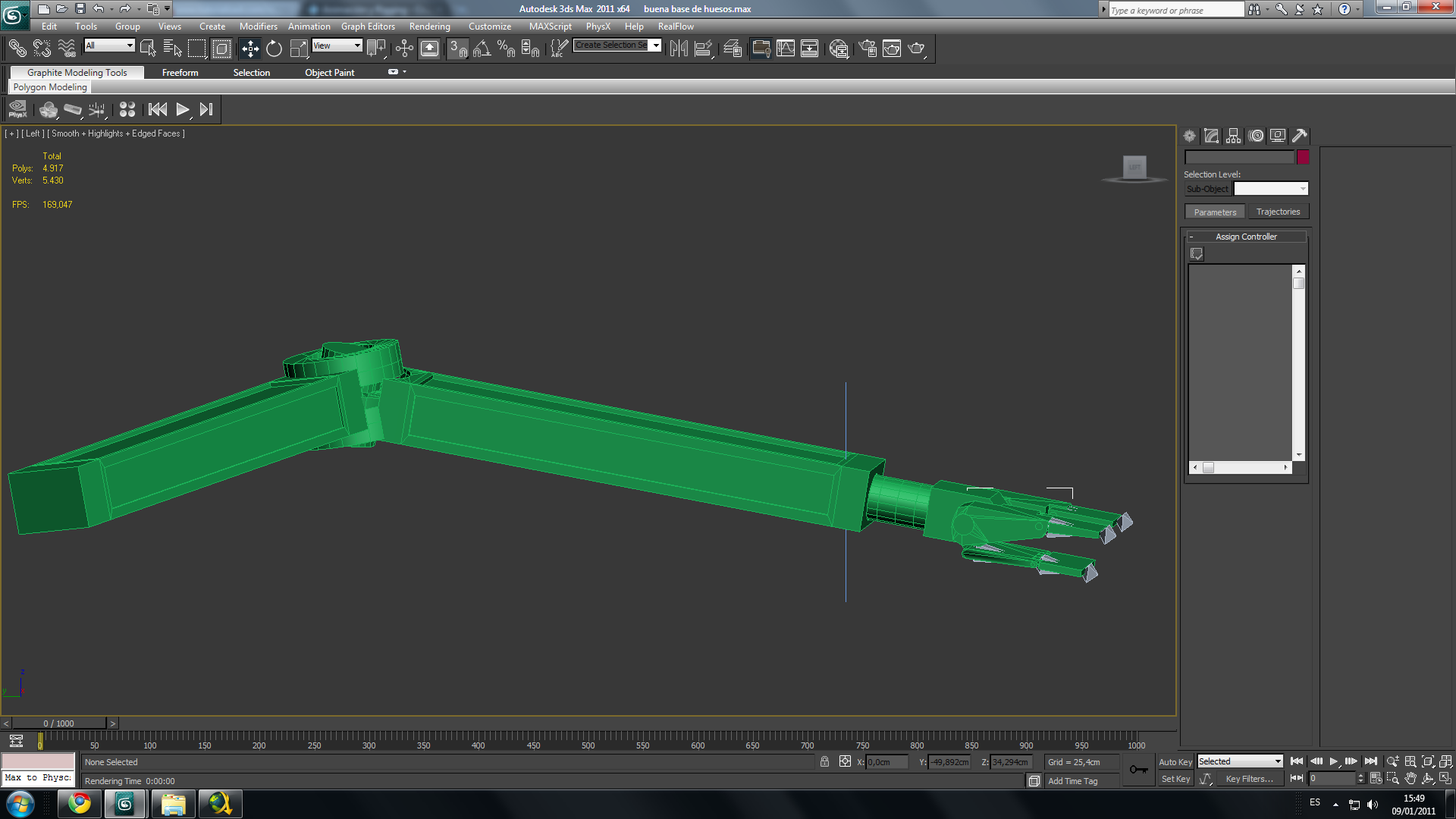This screenshot has width=1456, height=819.
Task: Open the Hierarchy command panel tab
Action: [x=1234, y=136]
